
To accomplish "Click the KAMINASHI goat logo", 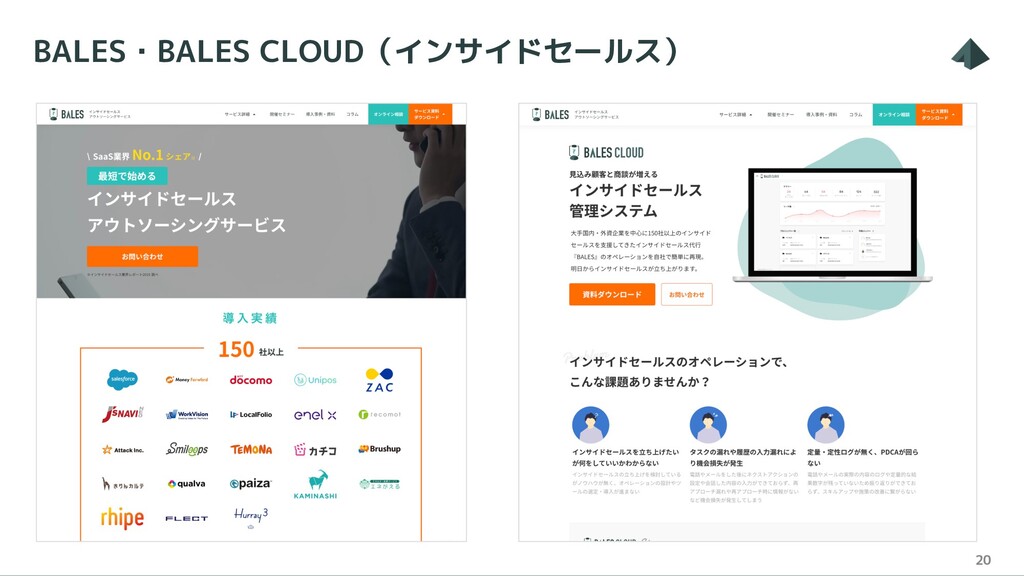I will click(315, 485).
